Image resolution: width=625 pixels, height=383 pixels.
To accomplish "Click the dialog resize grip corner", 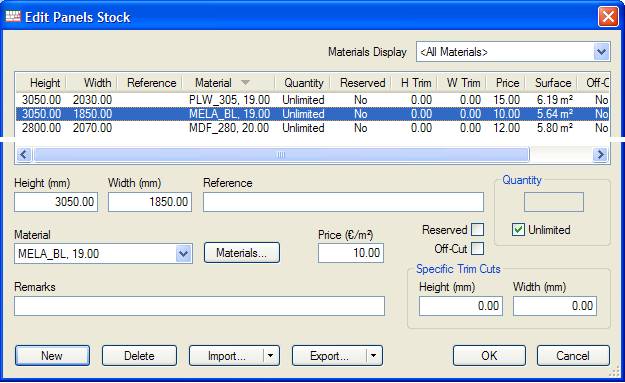I will pos(613,373).
